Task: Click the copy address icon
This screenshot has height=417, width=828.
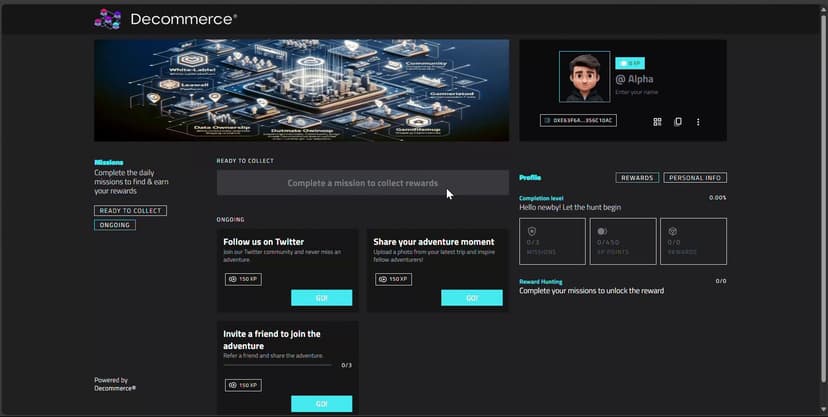Action: click(678, 122)
